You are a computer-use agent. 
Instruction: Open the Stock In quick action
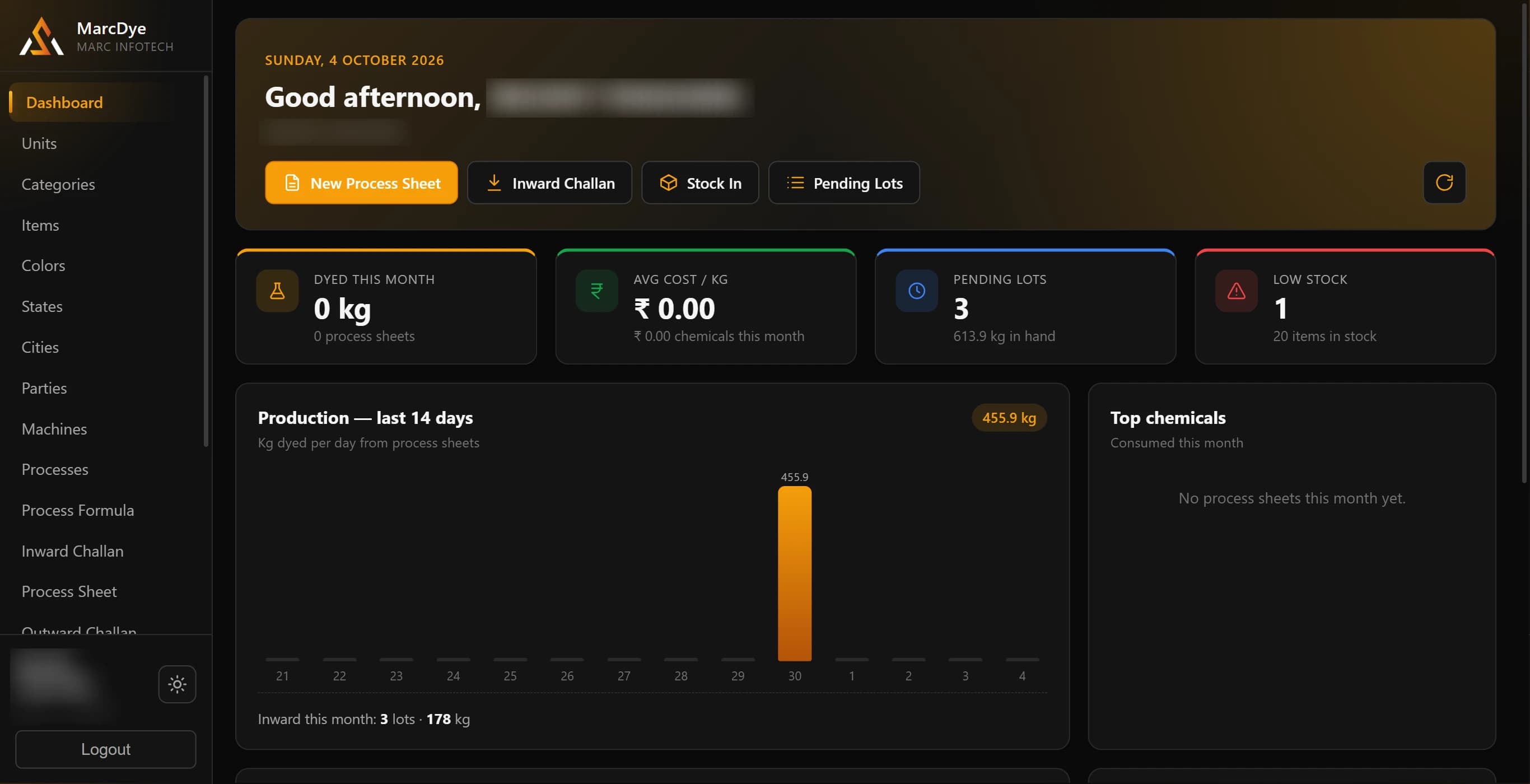point(700,183)
